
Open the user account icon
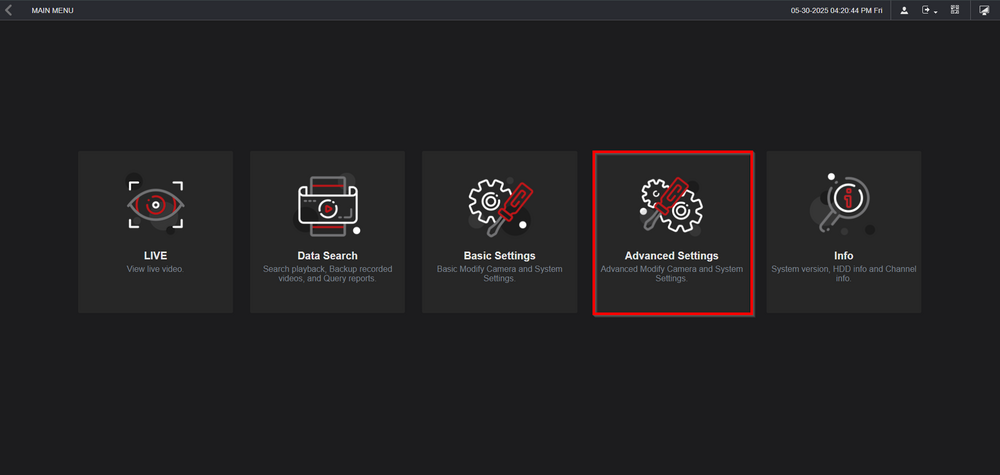pyautogui.click(x=904, y=10)
